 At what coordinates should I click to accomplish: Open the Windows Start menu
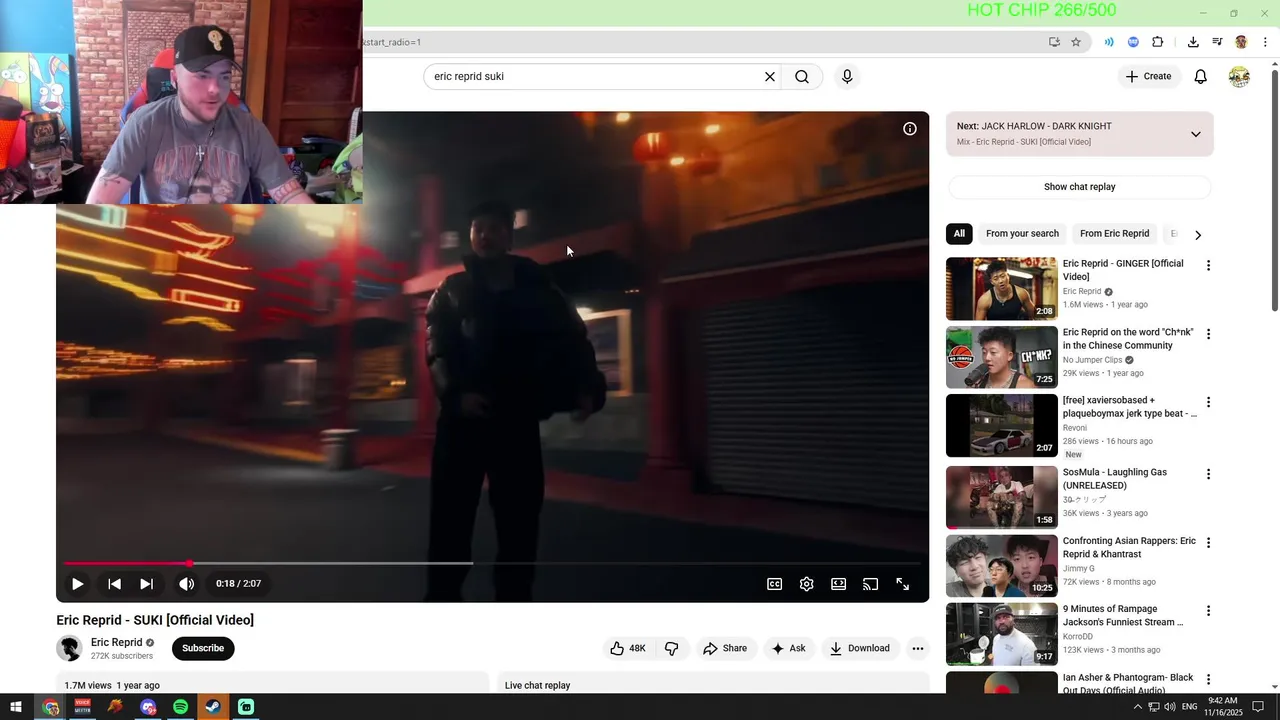coord(16,707)
